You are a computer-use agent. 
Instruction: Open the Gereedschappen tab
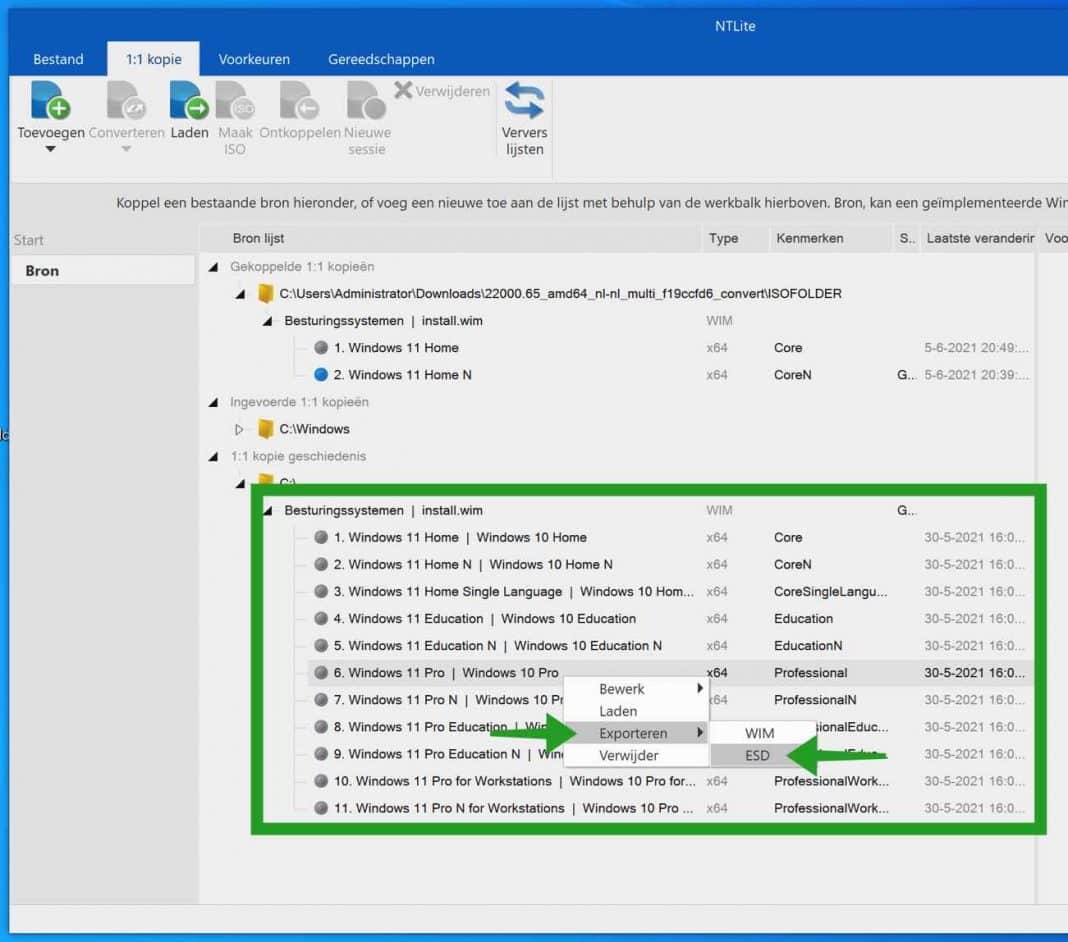[381, 59]
